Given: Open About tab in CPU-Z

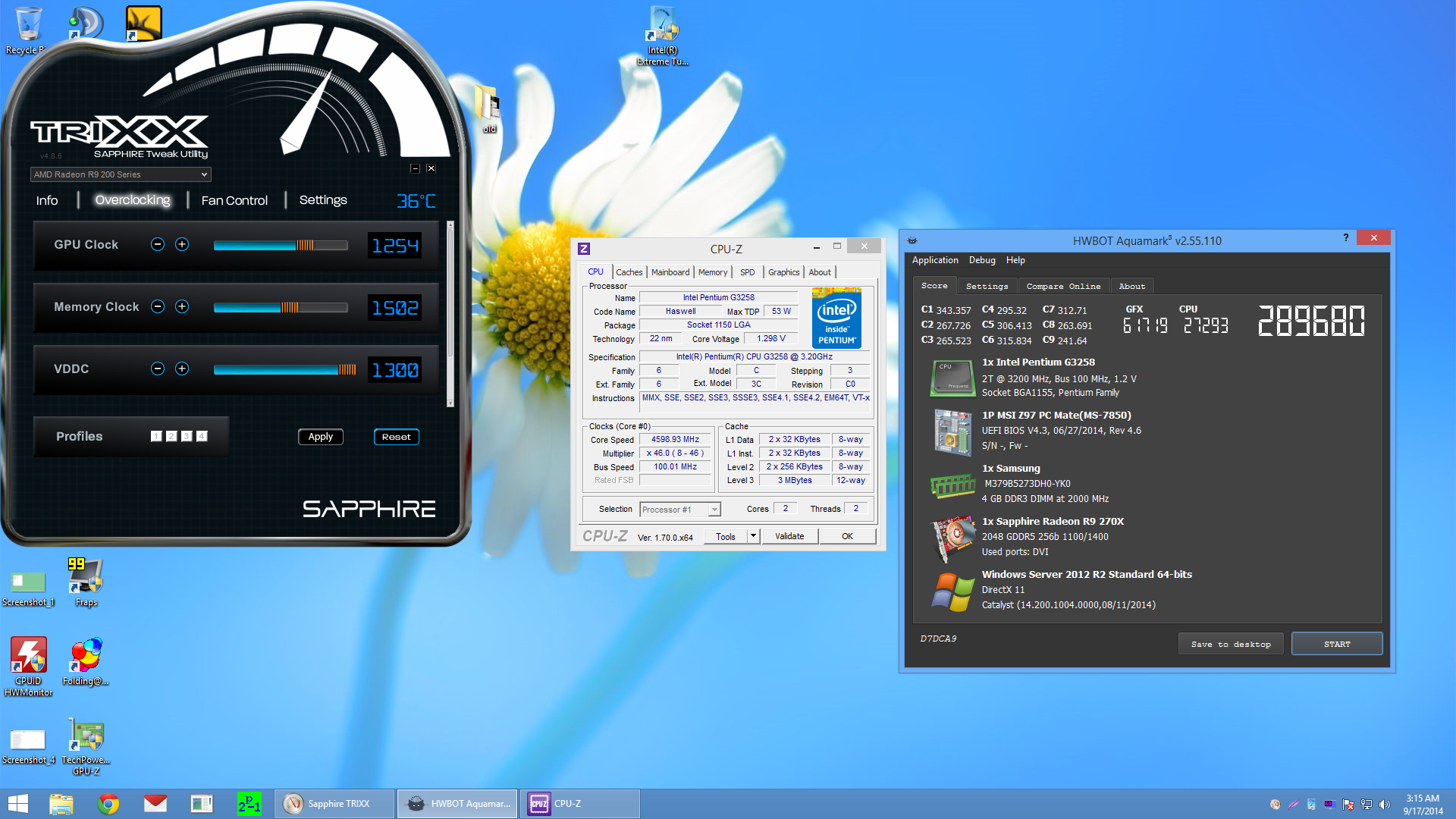Looking at the screenshot, I should (x=820, y=272).
